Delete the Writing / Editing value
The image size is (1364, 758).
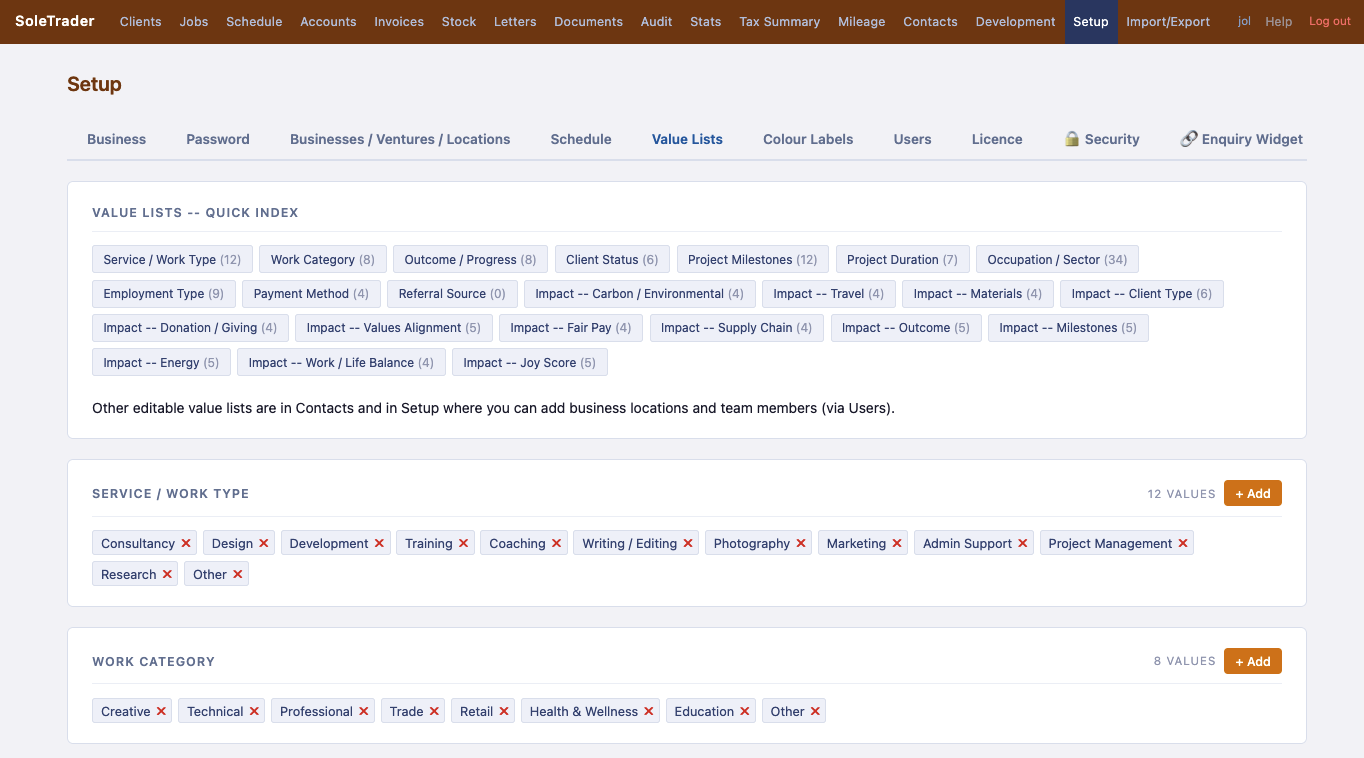(x=688, y=544)
